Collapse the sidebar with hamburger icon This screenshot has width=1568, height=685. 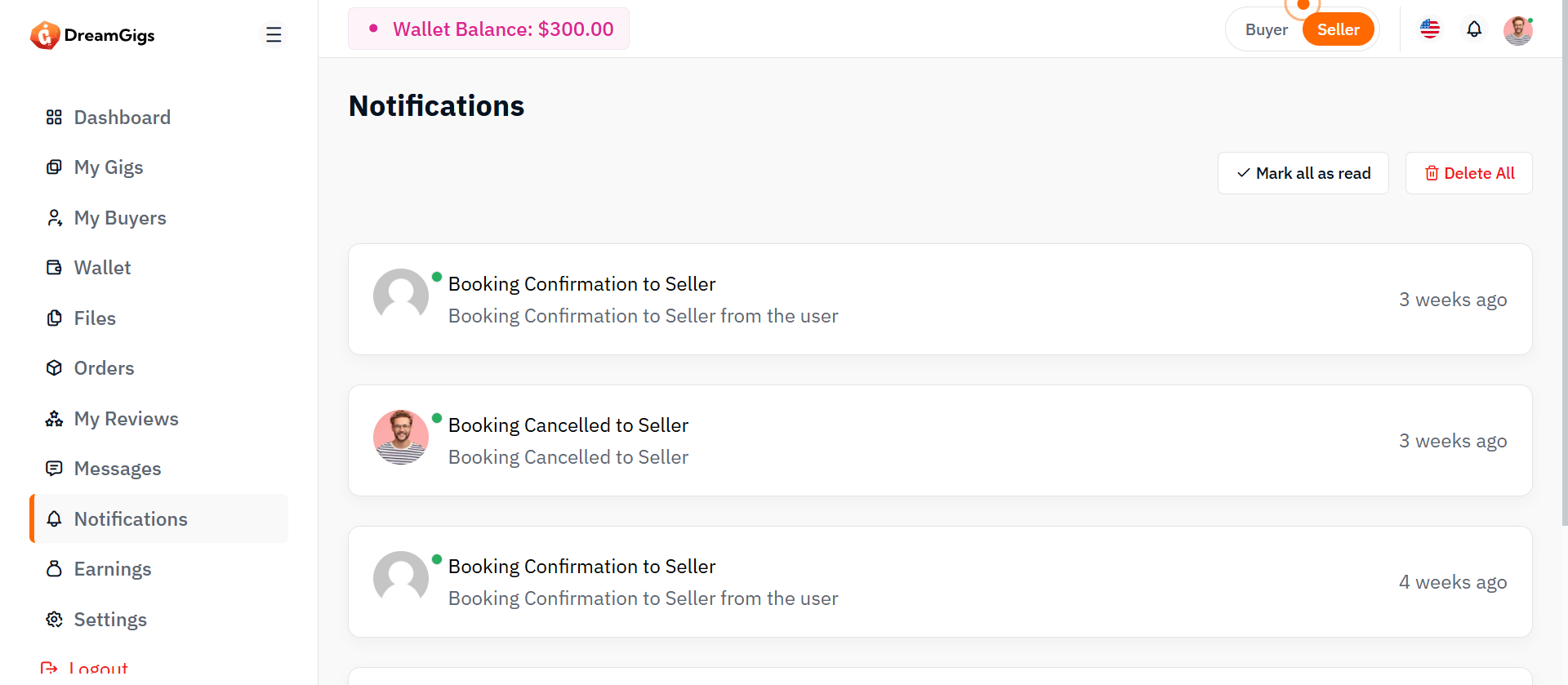[274, 34]
